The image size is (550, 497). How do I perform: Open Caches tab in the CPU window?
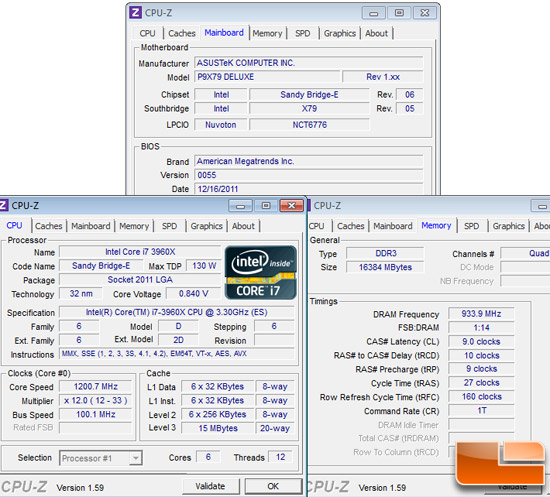(48, 226)
